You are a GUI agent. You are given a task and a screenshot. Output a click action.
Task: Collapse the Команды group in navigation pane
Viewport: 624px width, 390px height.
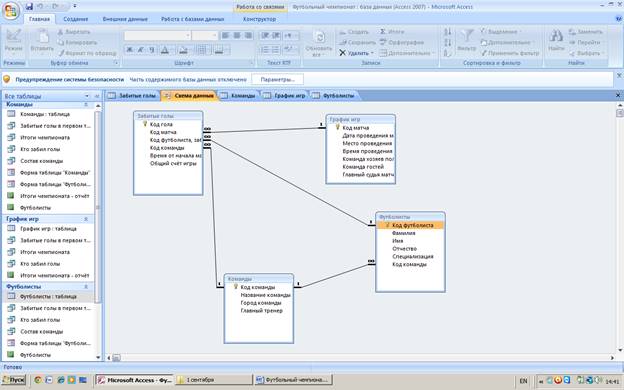[x=86, y=104]
